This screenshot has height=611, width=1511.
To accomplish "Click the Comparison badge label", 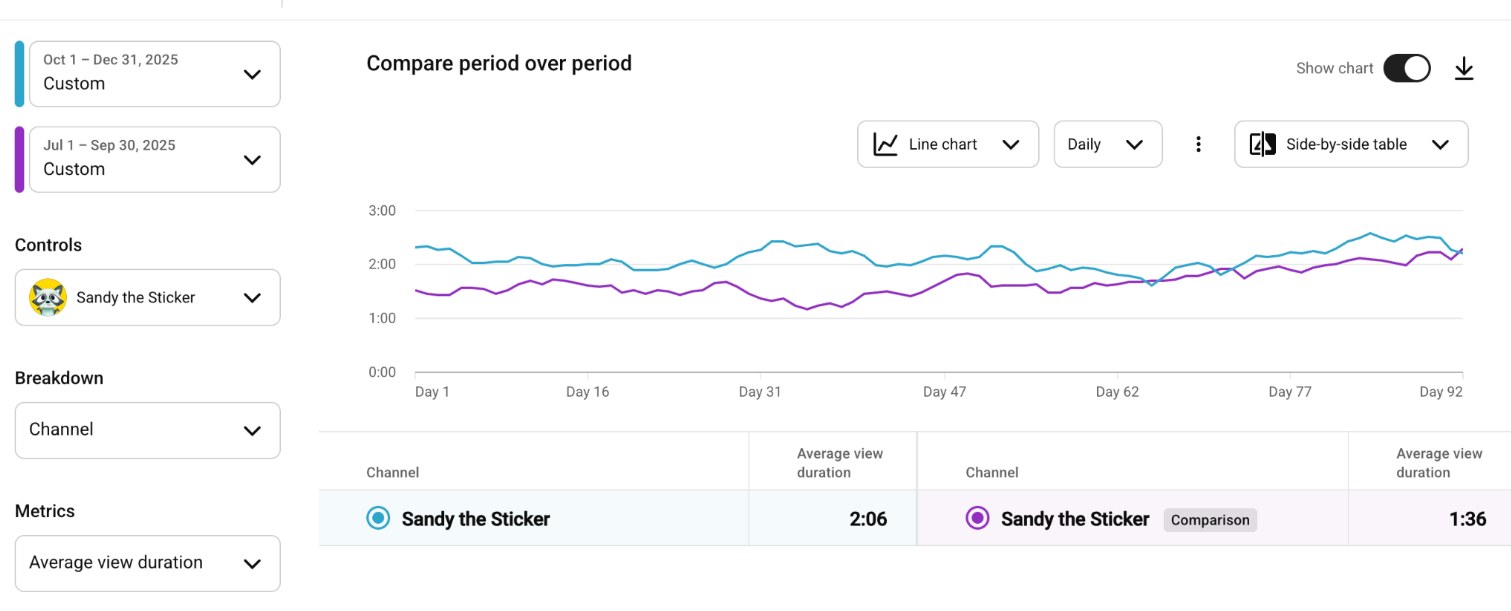I will (1210, 520).
